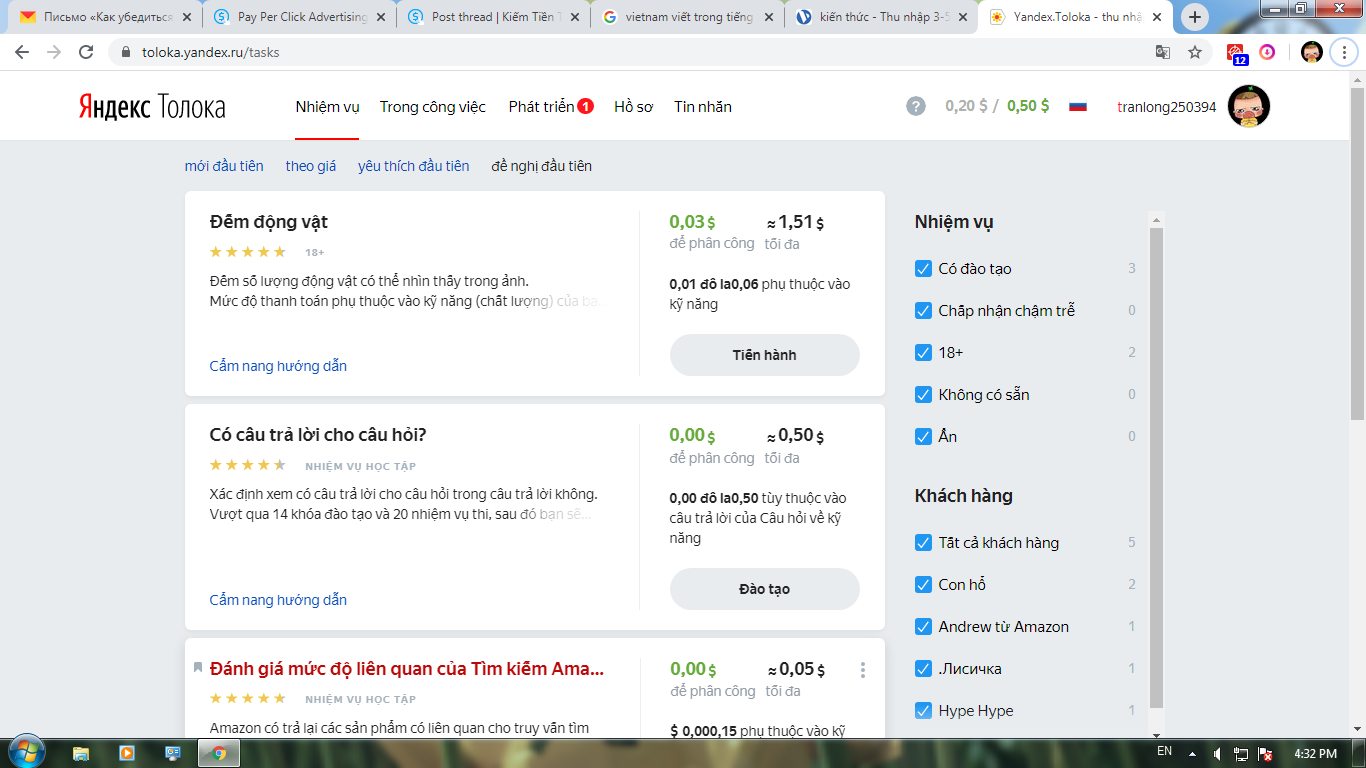Screen dimensions: 1366x768
Task: Launch the media player taskbar icon
Action: click(x=127, y=752)
